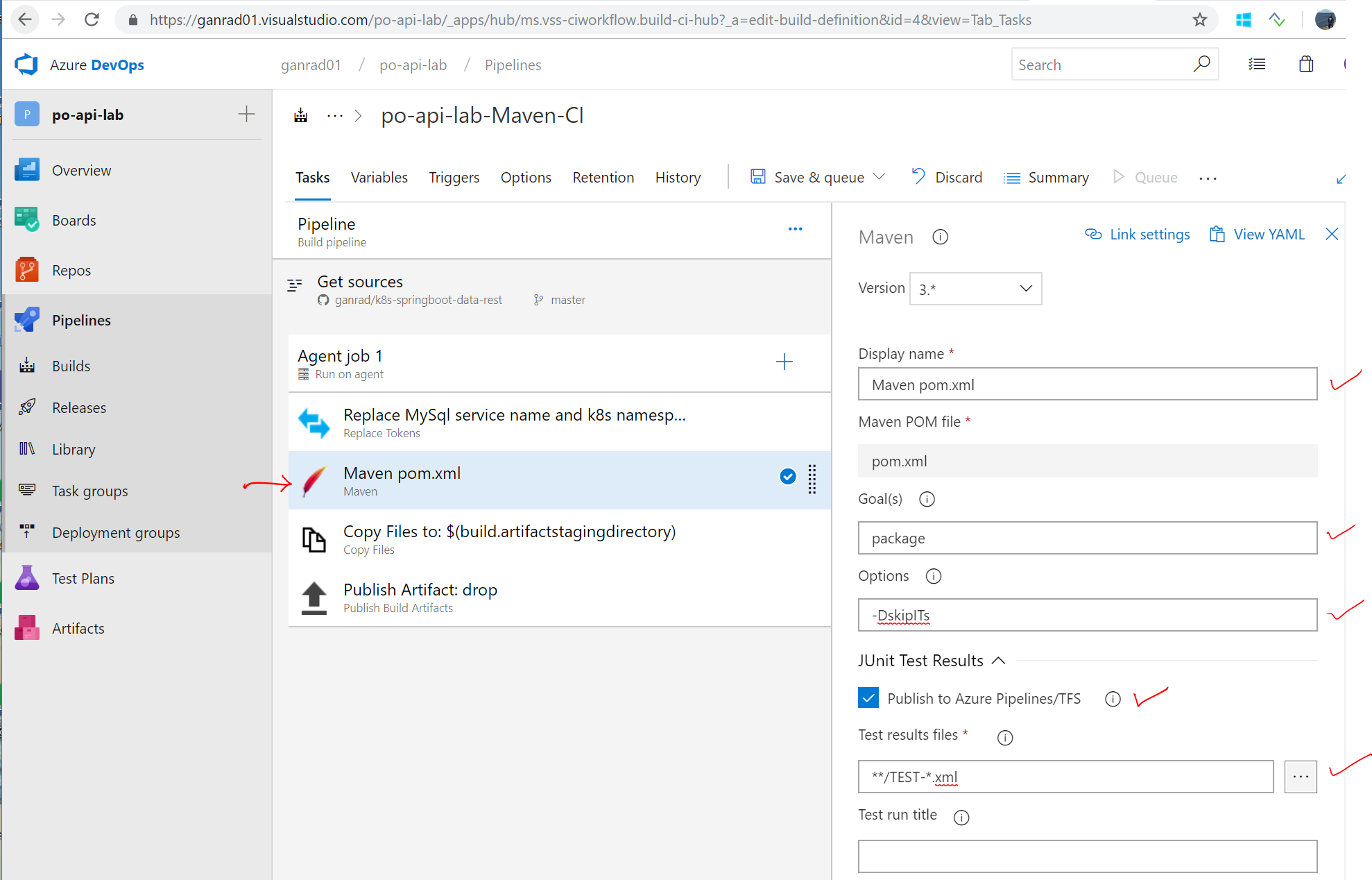Click the Link settings link
This screenshot has height=880, width=1372.
coord(1138,235)
